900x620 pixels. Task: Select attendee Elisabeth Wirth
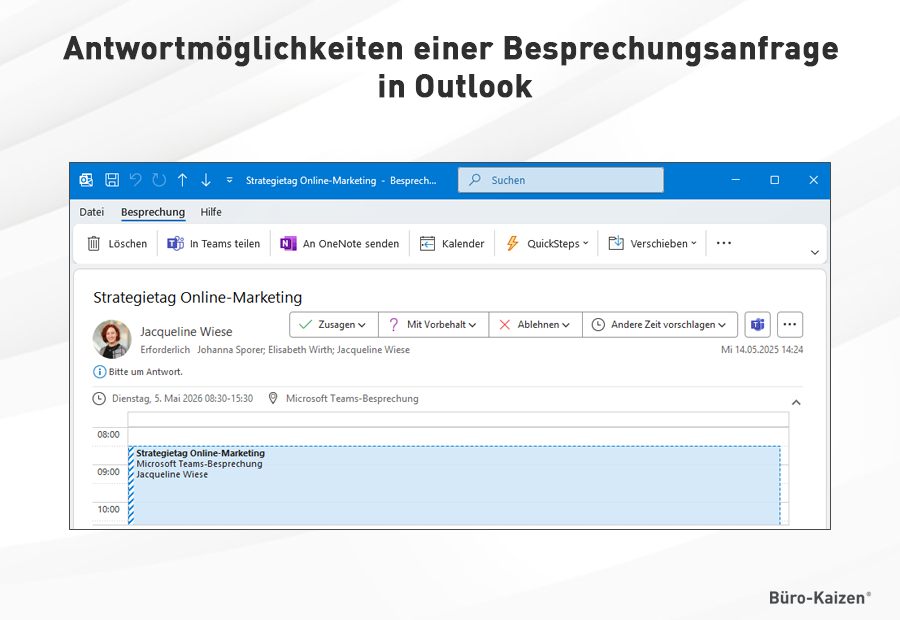pos(300,350)
